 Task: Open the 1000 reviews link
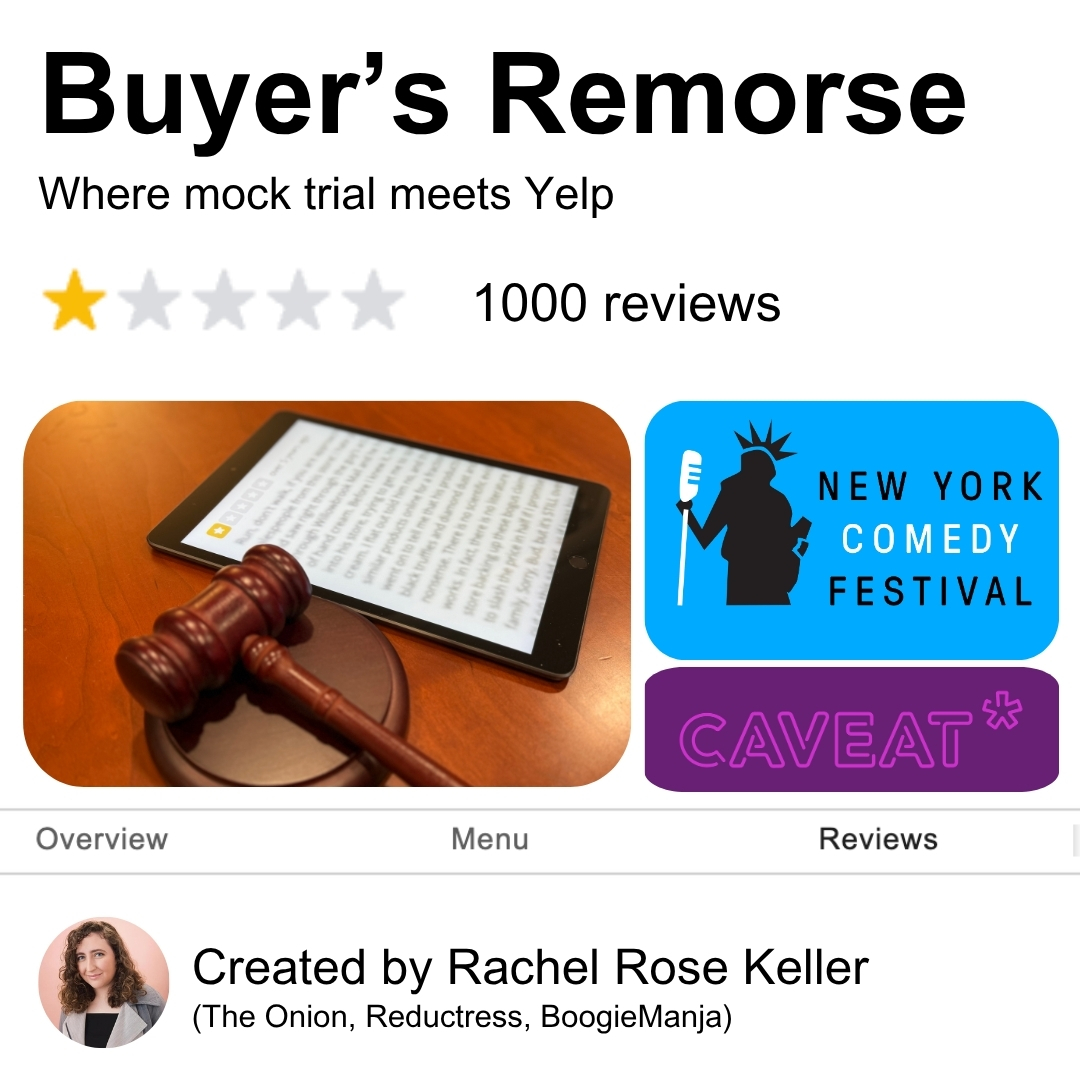click(x=627, y=302)
